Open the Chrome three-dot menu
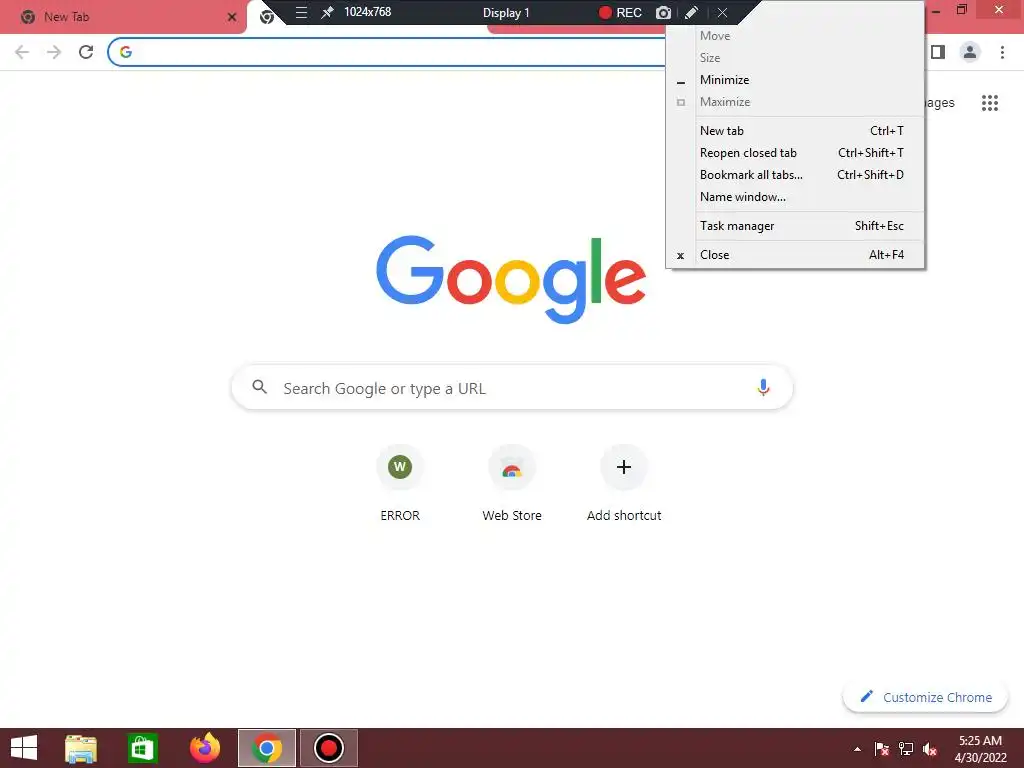The height and width of the screenshot is (768, 1024). click(x=1002, y=52)
